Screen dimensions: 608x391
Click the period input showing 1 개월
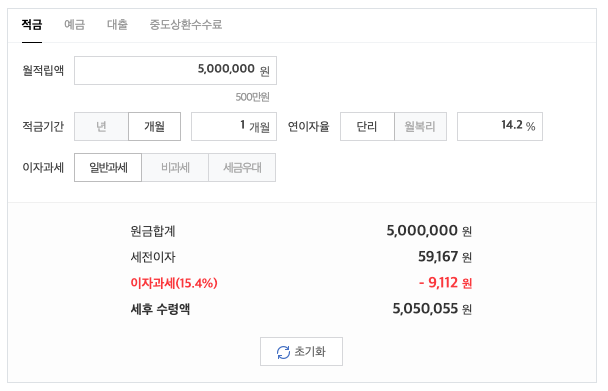[x=234, y=126]
